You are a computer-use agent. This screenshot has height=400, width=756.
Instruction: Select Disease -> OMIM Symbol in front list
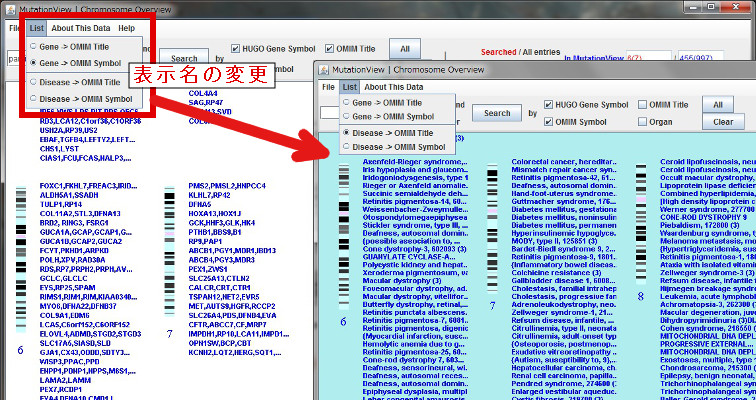point(346,148)
